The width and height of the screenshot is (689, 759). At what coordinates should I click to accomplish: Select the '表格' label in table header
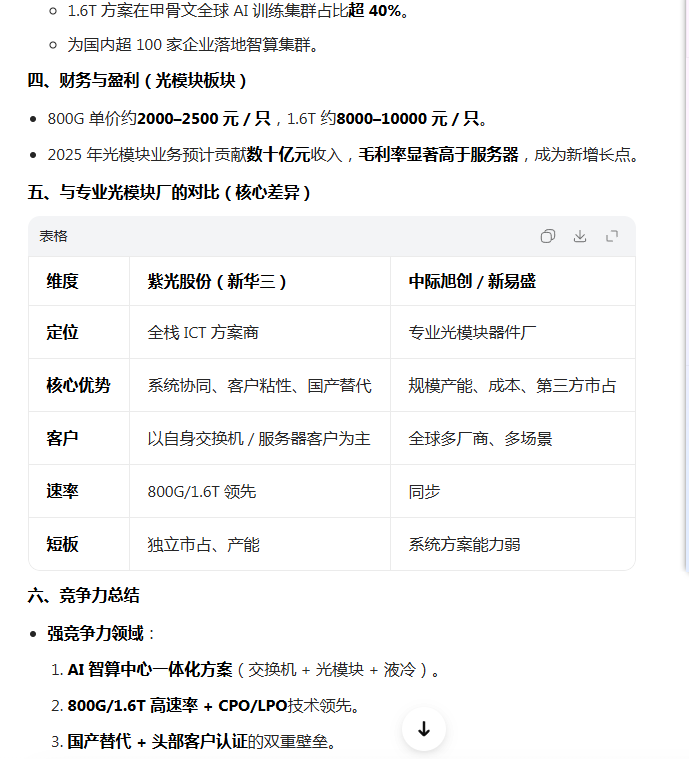coord(53,236)
